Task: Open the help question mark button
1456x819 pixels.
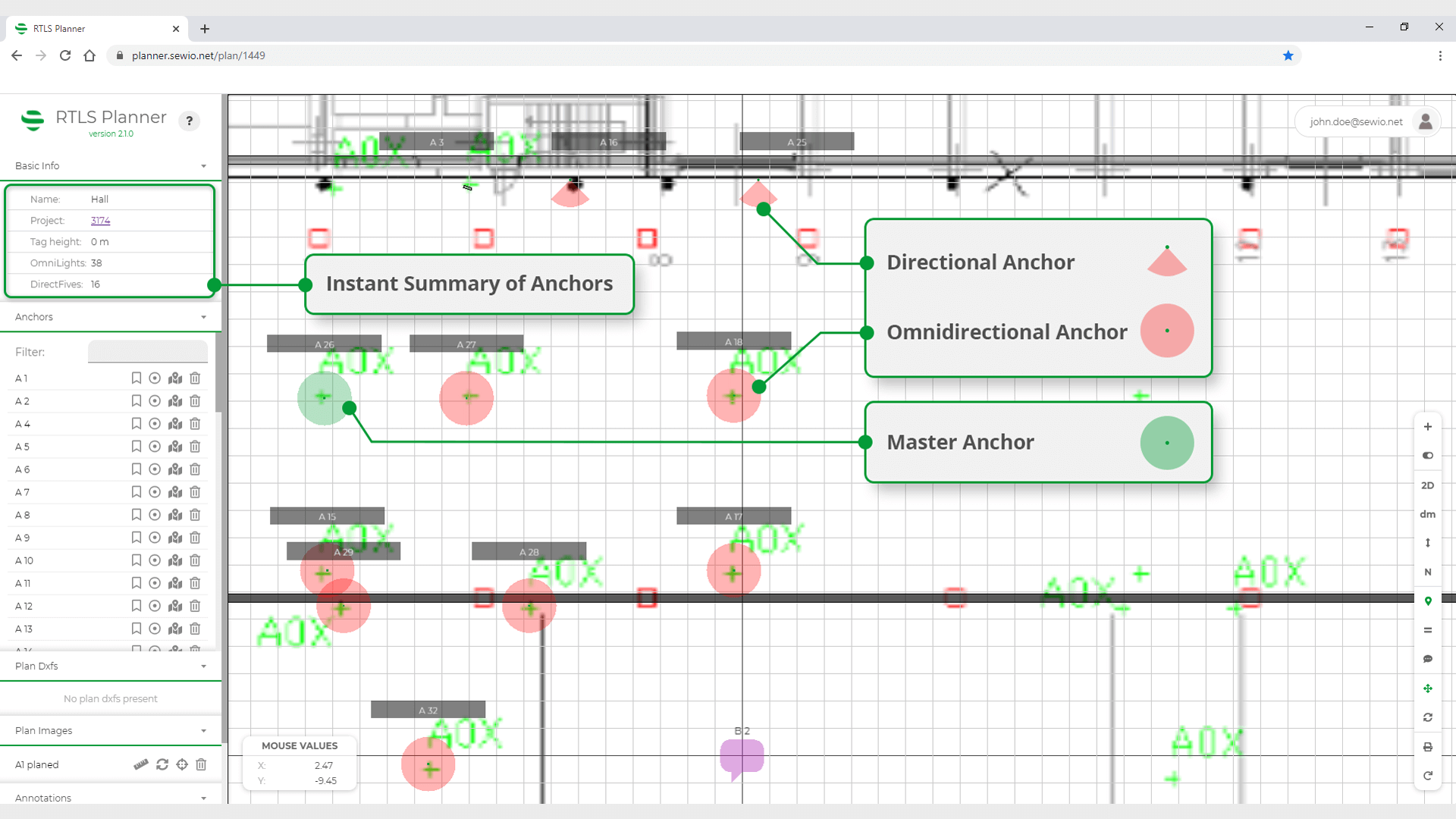Action: [190, 121]
